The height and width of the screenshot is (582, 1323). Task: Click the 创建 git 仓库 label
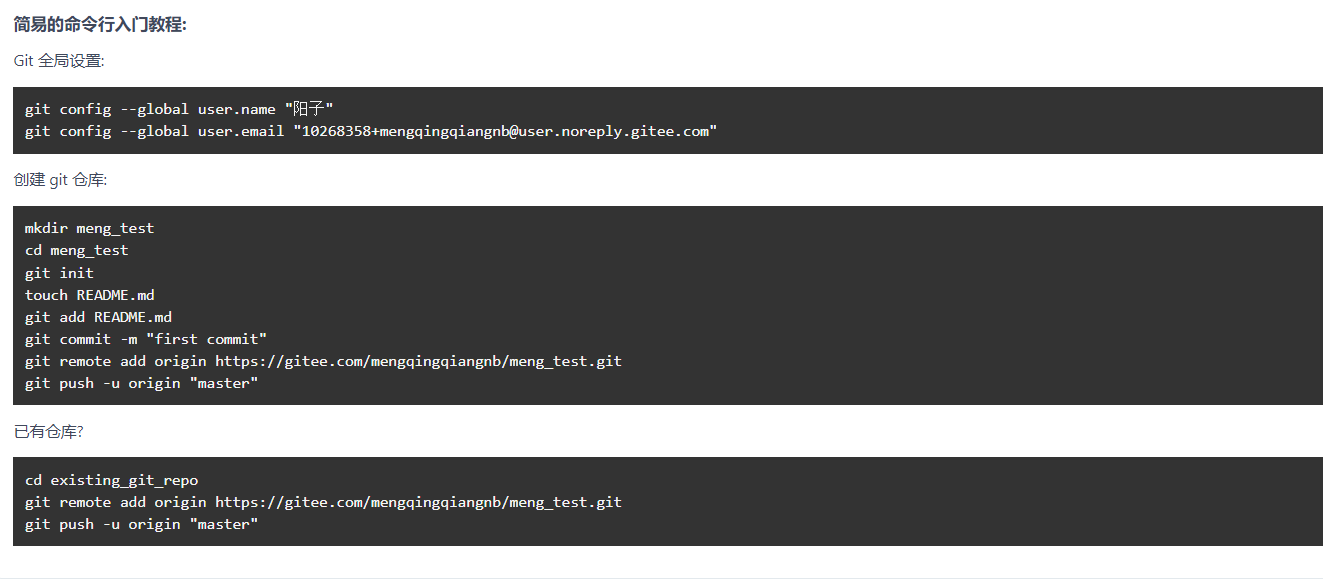coord(60,180)
